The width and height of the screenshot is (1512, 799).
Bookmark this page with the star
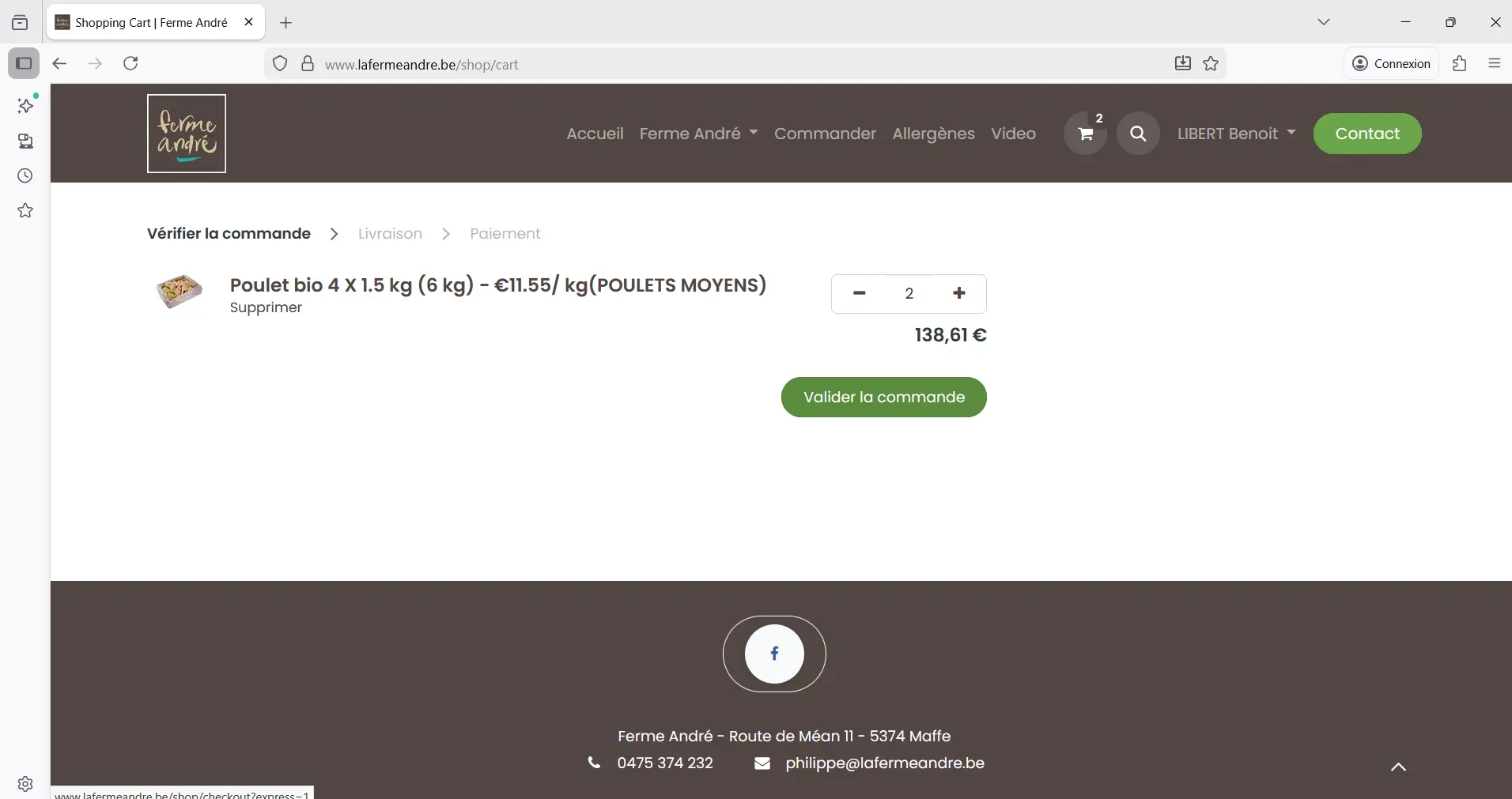[x=1211, y=64]
